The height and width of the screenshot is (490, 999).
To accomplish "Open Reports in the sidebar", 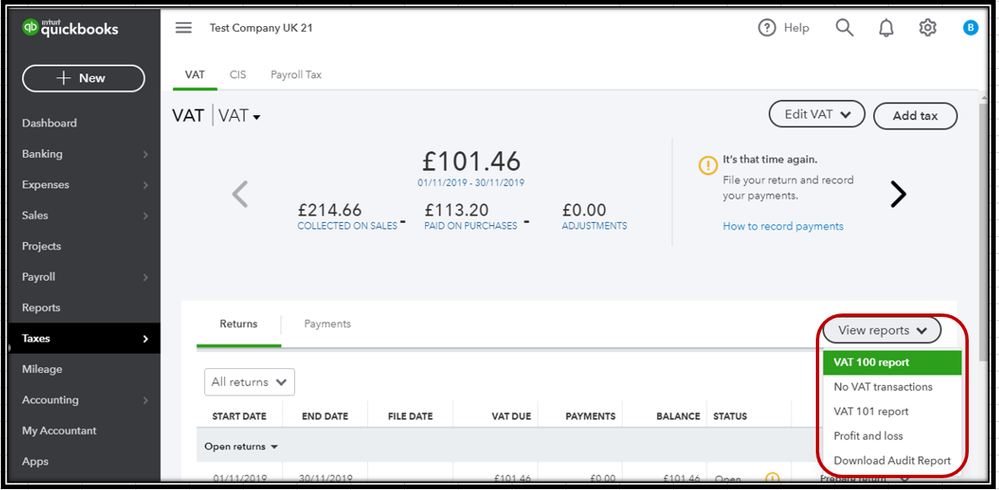I will (x=41, y=308).
